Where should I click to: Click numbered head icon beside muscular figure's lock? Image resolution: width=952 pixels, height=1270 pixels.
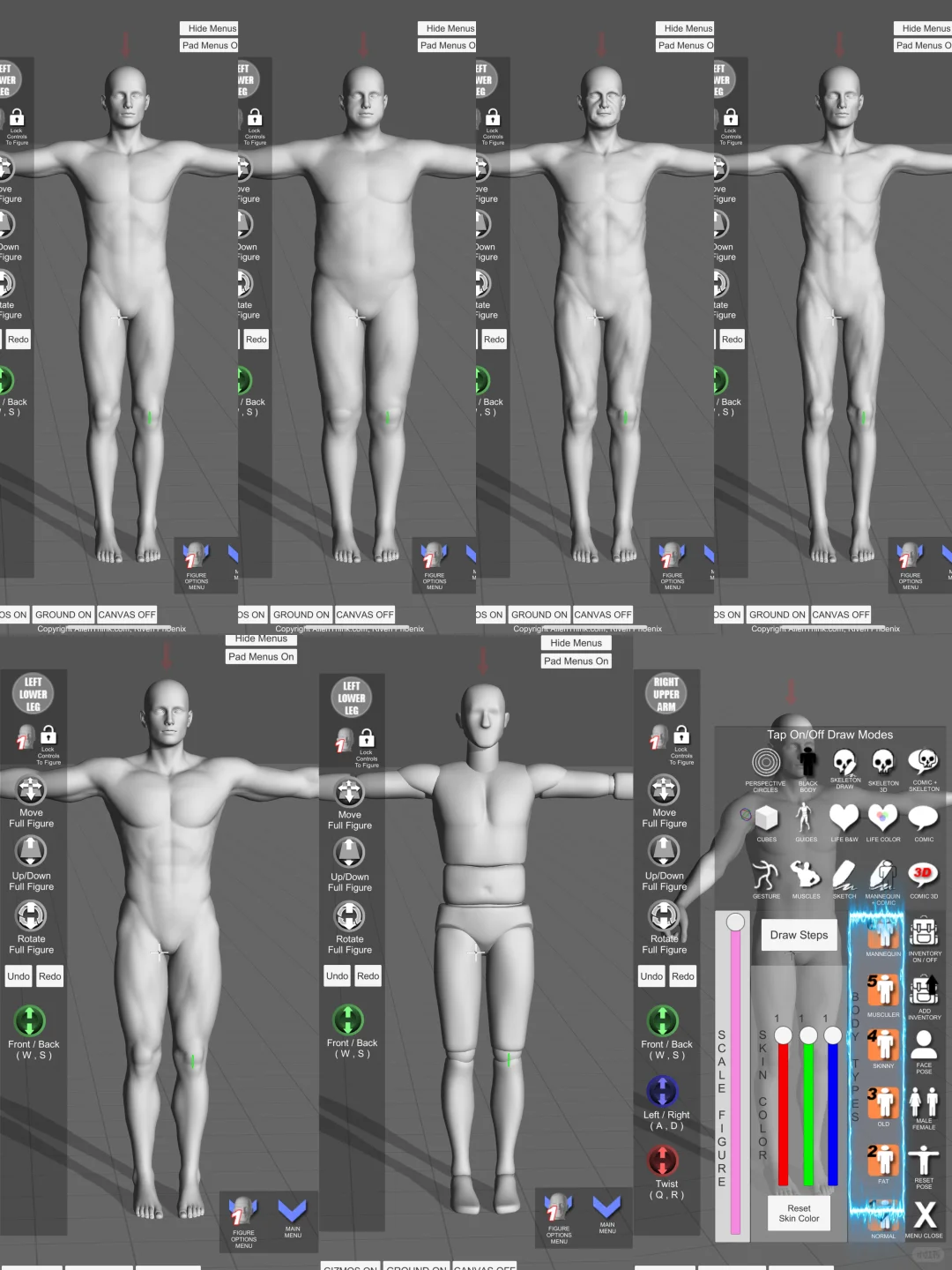point(26,738)
